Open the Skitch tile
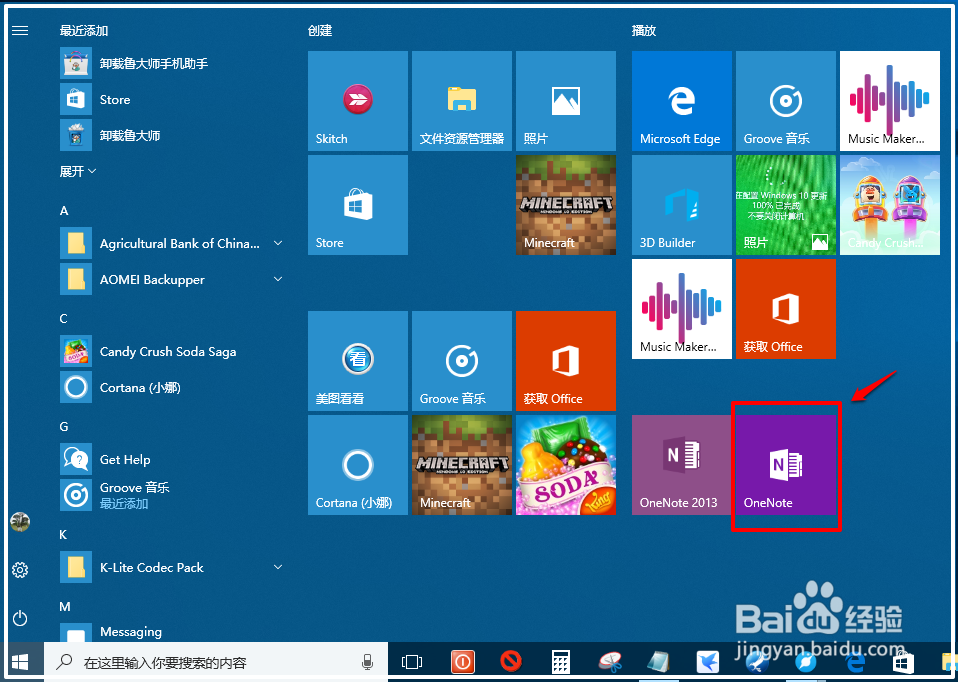 (x=357, y=101)
